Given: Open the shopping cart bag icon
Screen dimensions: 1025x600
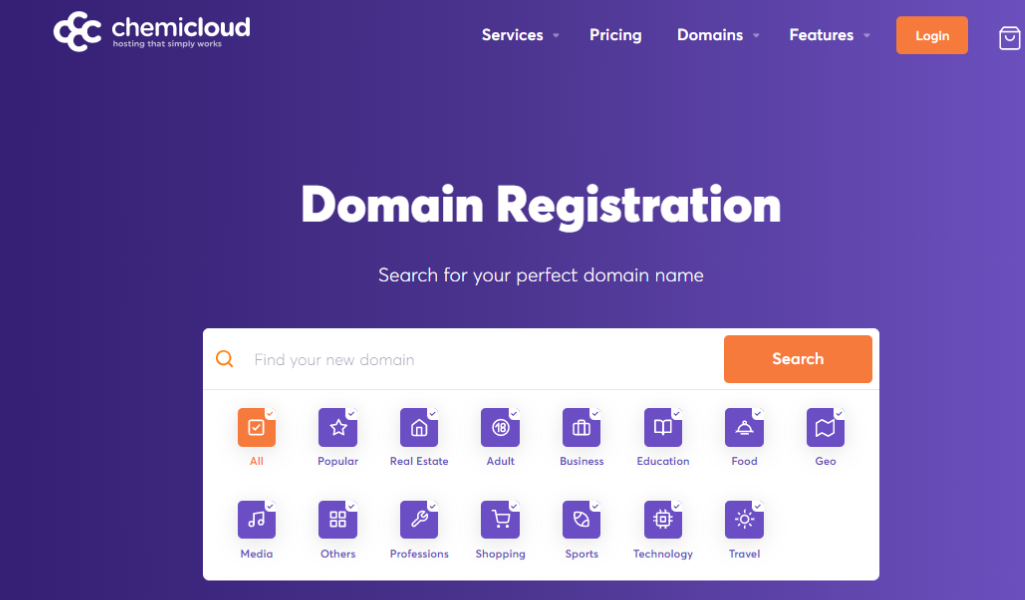Looking at the screenshot, I should tap(1009, 38).
